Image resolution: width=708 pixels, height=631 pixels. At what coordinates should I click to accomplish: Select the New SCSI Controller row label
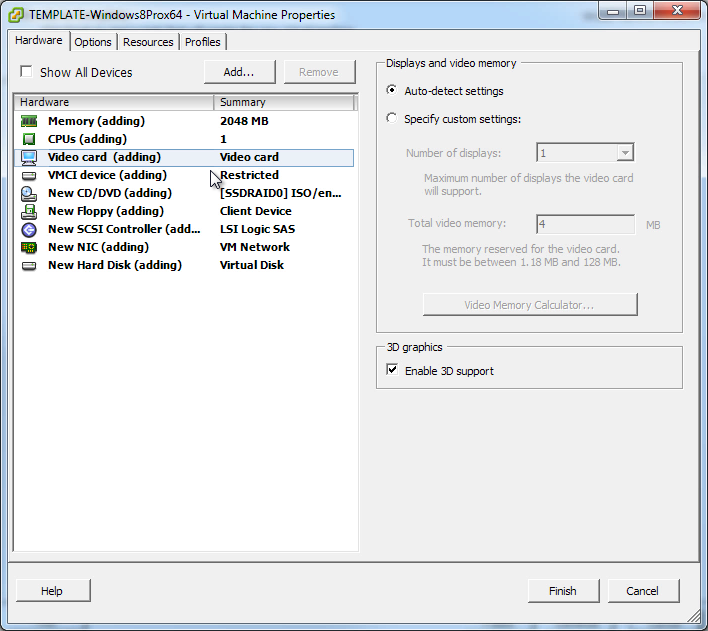point(124,229)
